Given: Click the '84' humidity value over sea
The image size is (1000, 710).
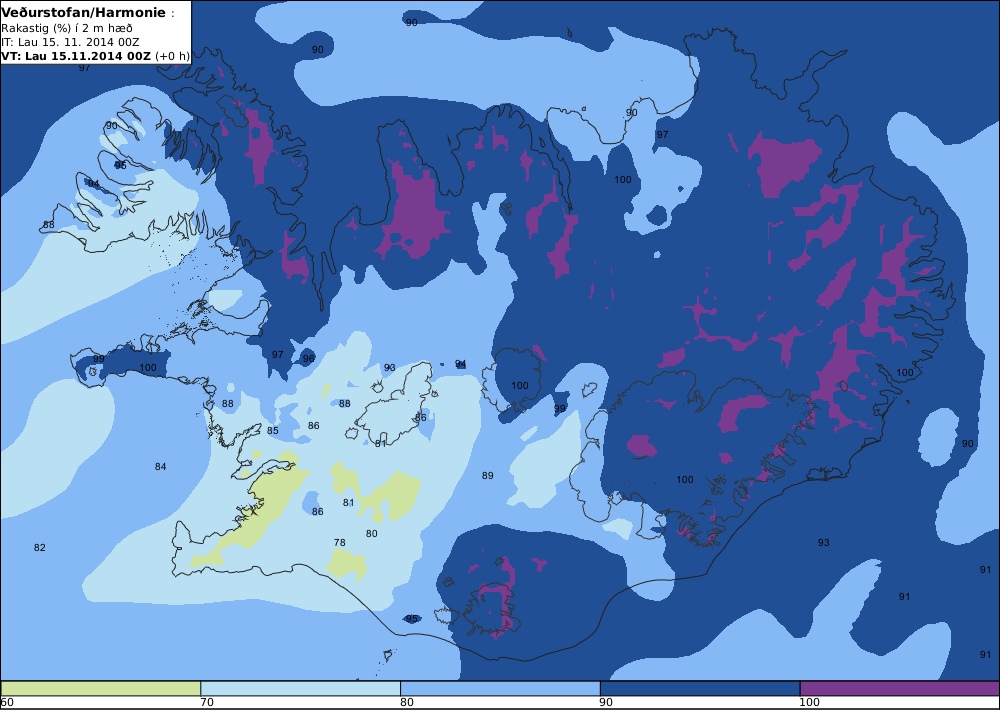Looking at the screenshot, I should tap(161, 466).
